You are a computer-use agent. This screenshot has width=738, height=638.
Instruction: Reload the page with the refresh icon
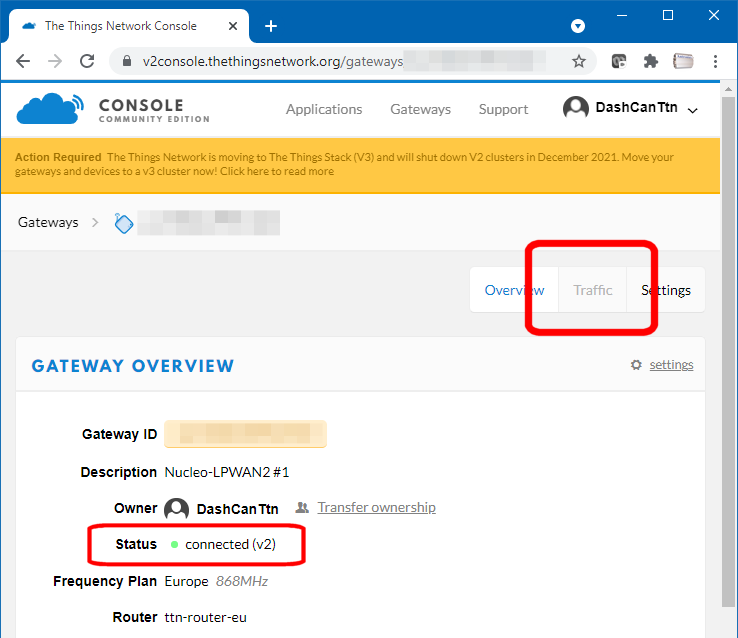(87, 61)
